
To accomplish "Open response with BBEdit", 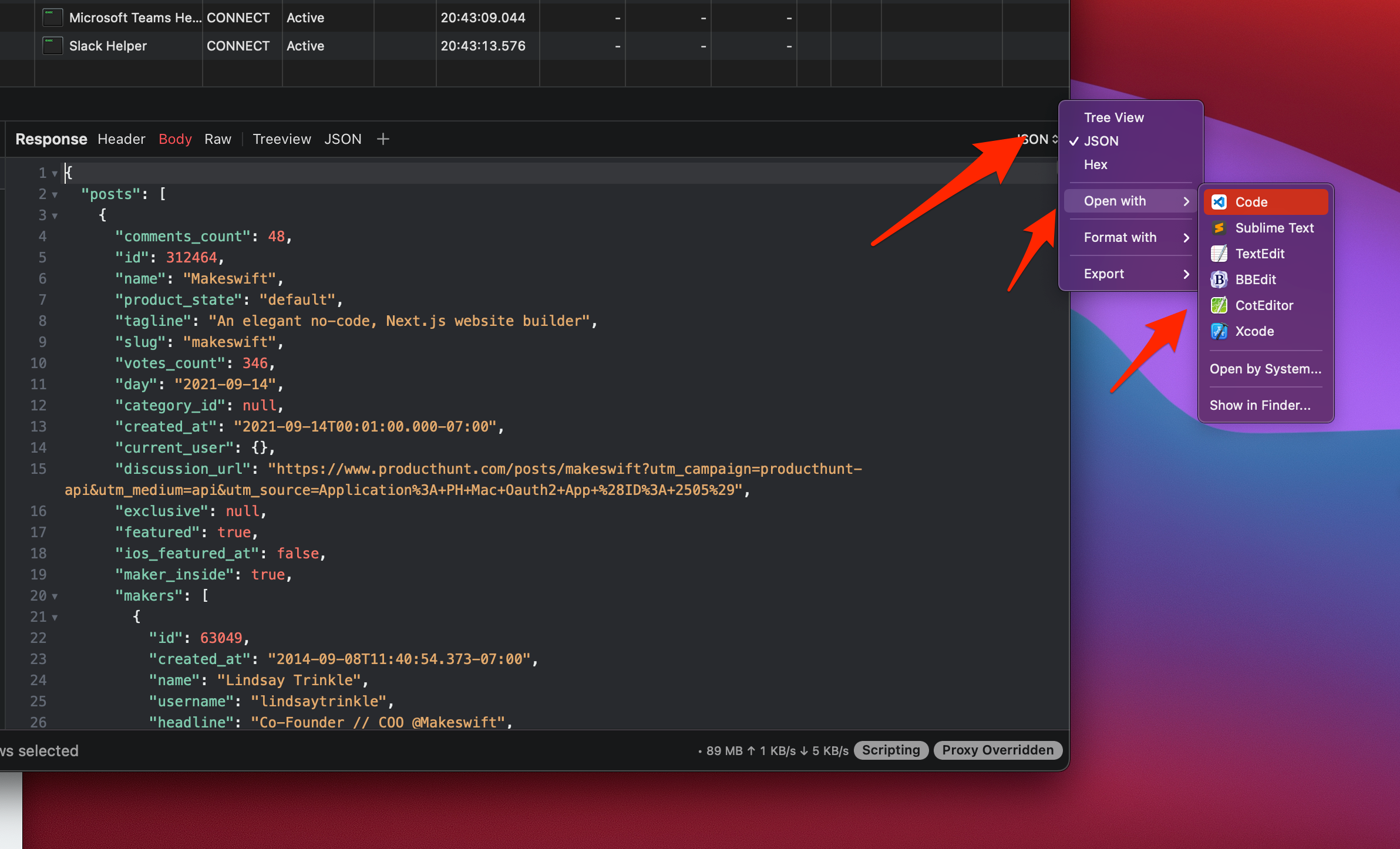I will point(1266,279).
